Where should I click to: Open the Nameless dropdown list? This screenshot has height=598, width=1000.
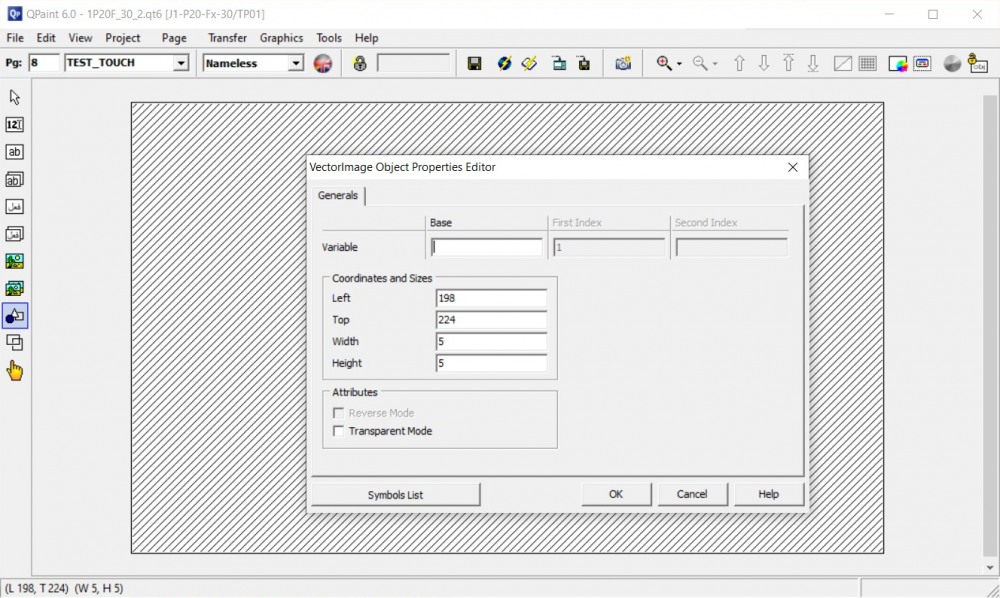click(295, 64)
